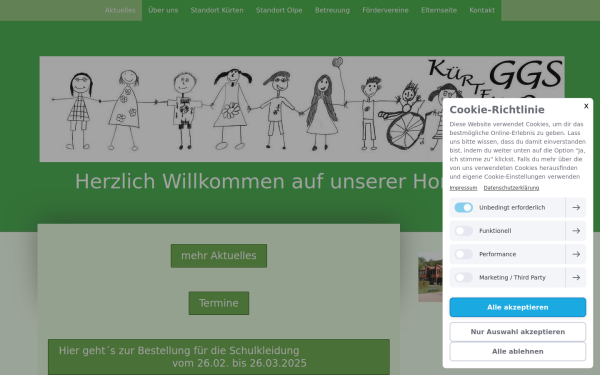Click the Cookie-Richtlinie dialog title
The height and width of the screenshot is (375, 600).
[x=497, y=110]
